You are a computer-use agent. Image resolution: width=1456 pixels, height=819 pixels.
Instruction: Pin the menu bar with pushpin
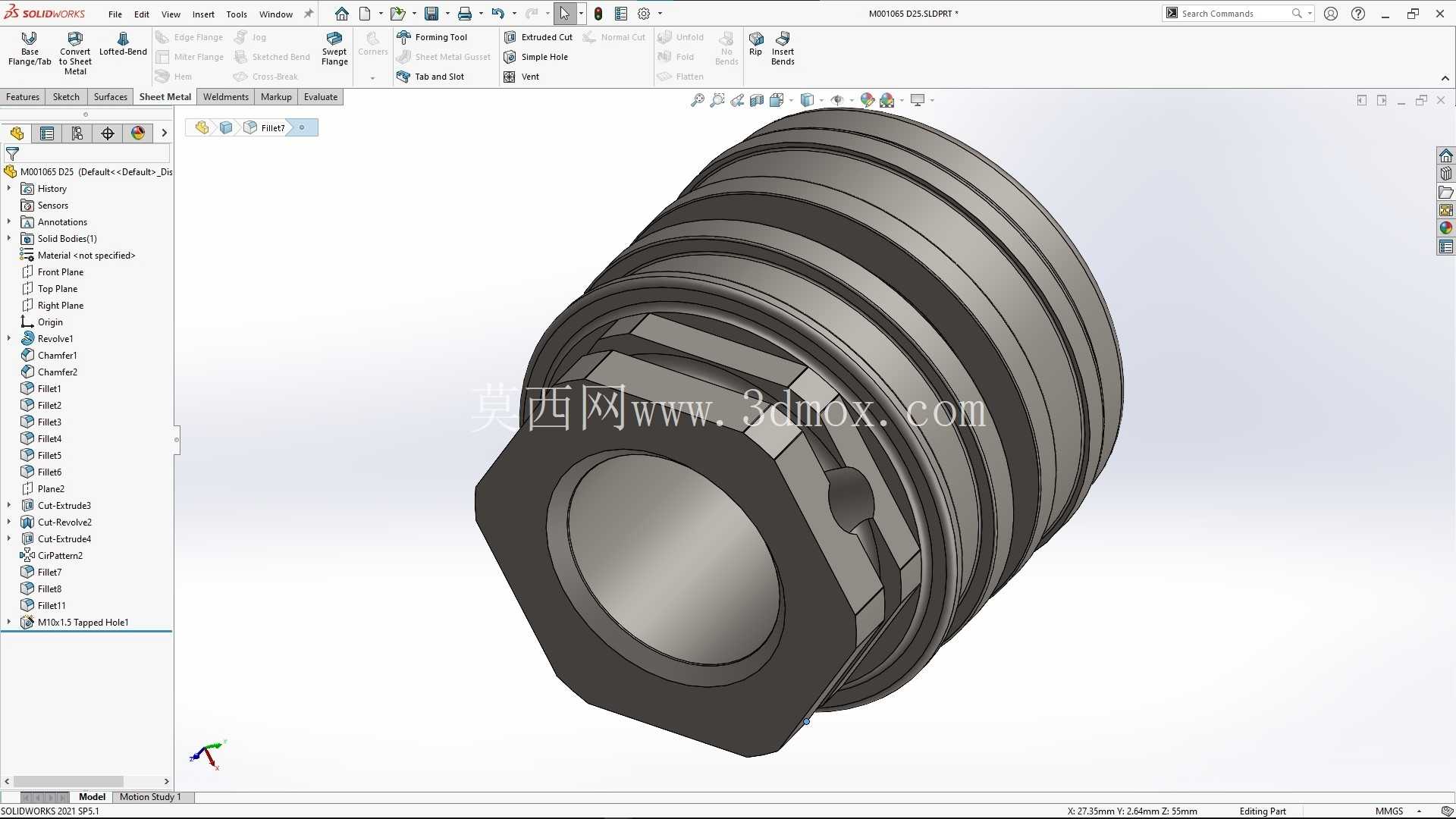309,14
